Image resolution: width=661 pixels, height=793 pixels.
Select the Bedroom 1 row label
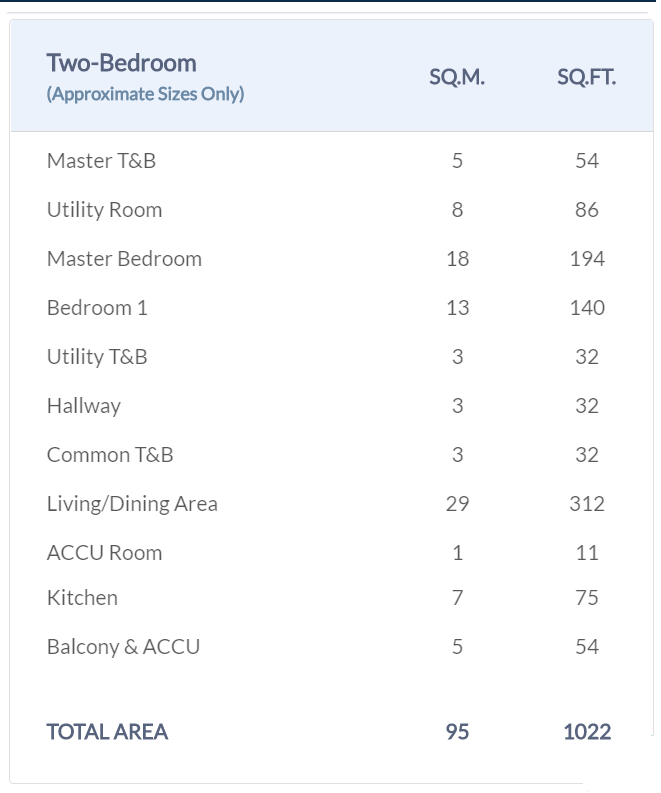point(97,307)
